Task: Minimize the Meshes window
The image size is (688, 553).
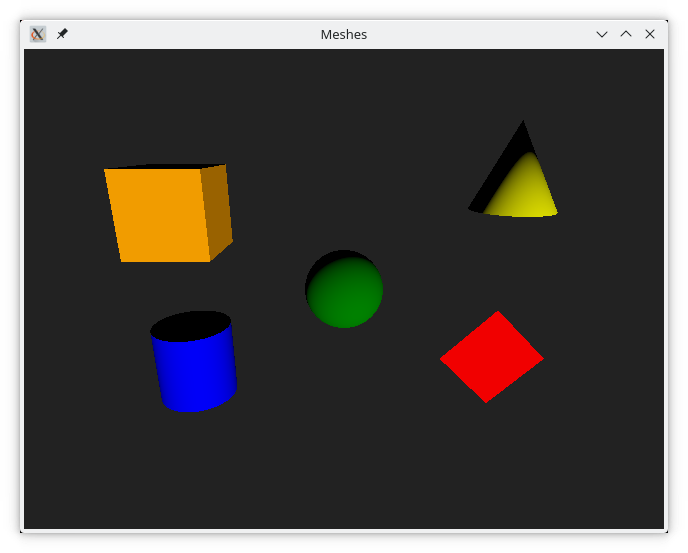Action: (602, 34)
